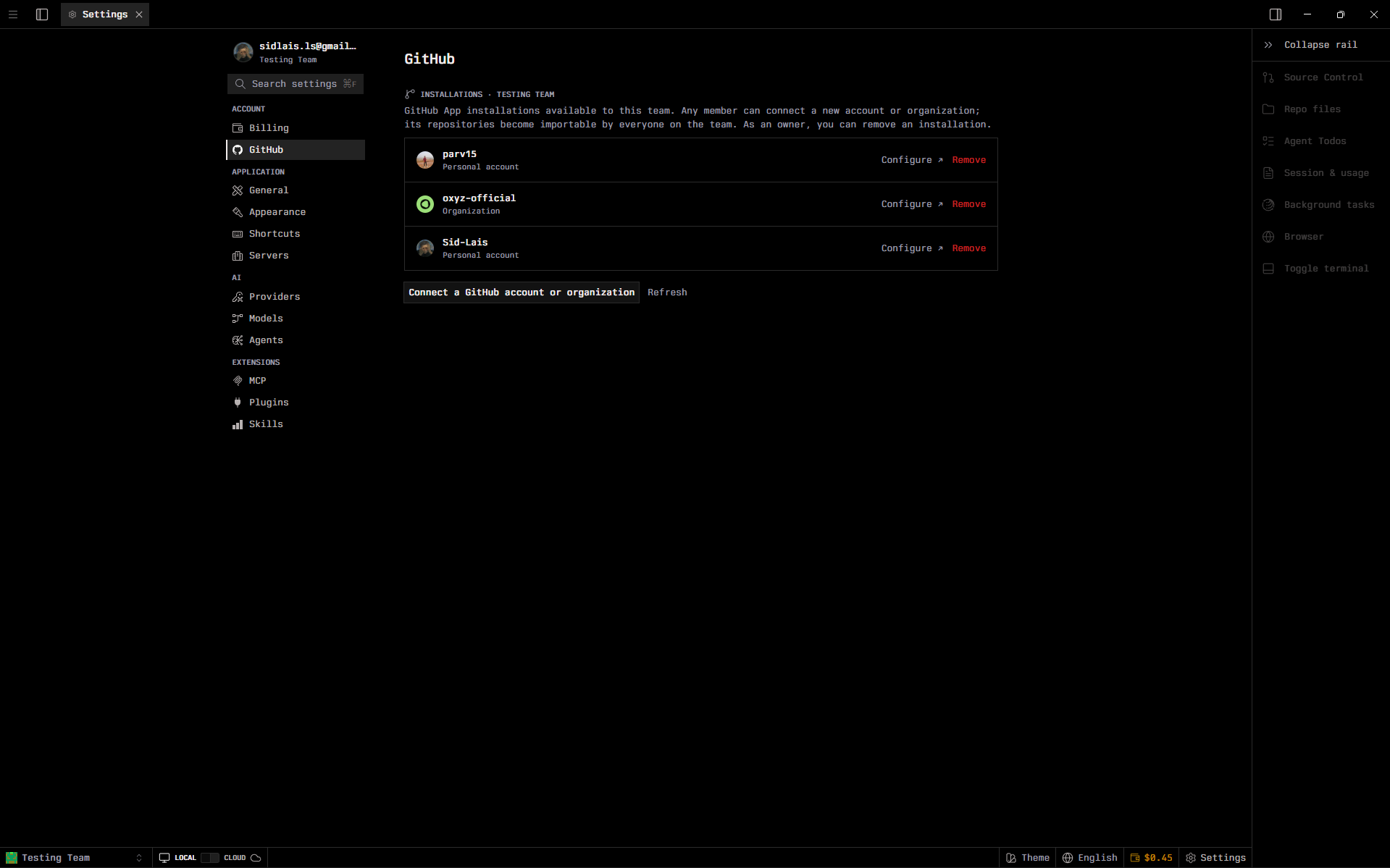Open Skills settings

[x=296, y=424]
